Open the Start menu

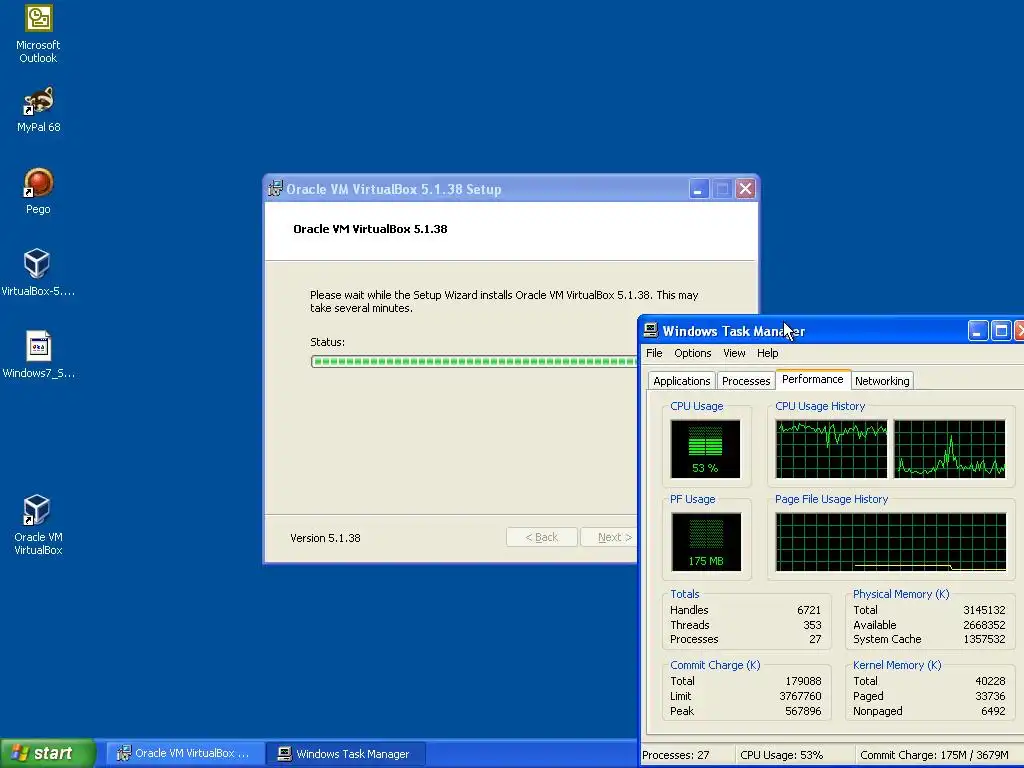point(48,753)
